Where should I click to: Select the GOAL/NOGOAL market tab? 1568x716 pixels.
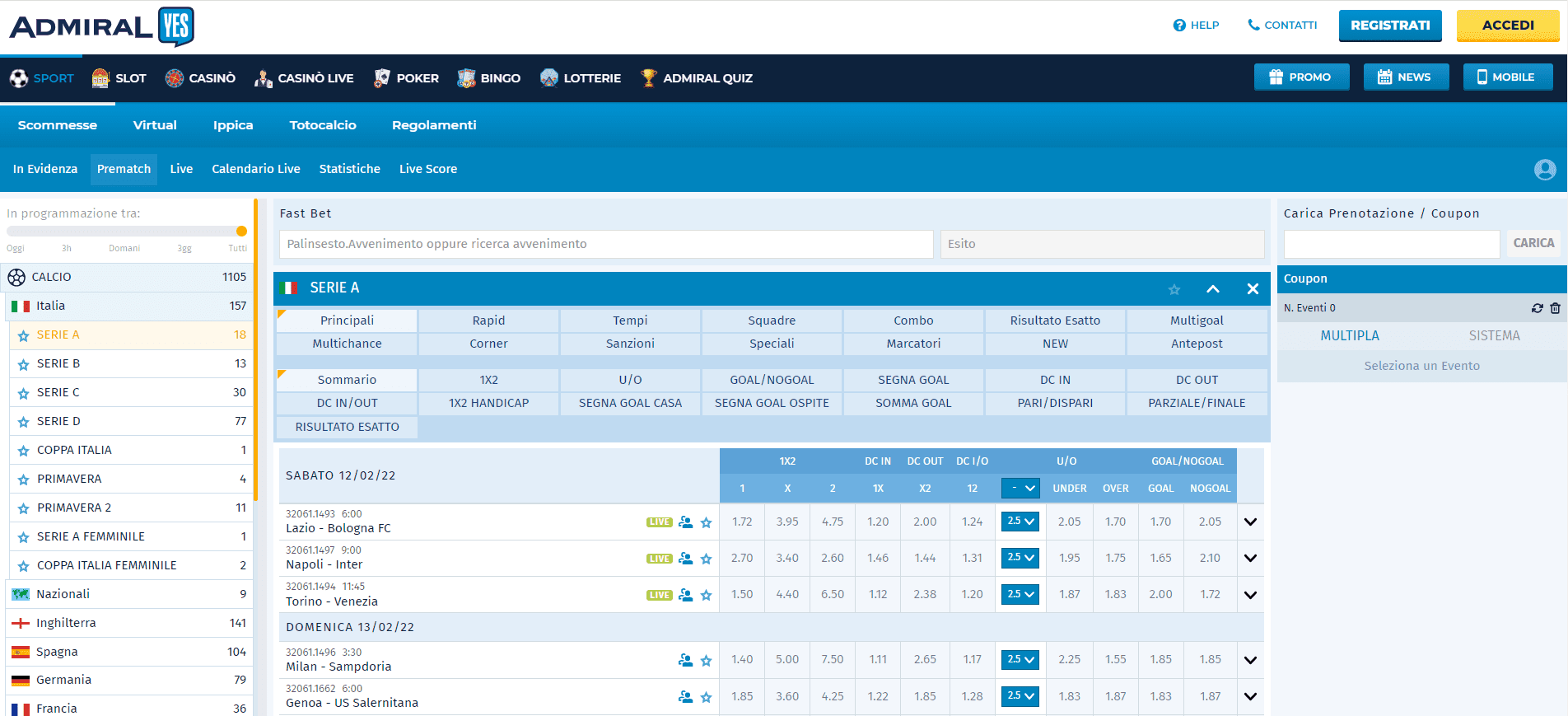click(x=772, y=380)
